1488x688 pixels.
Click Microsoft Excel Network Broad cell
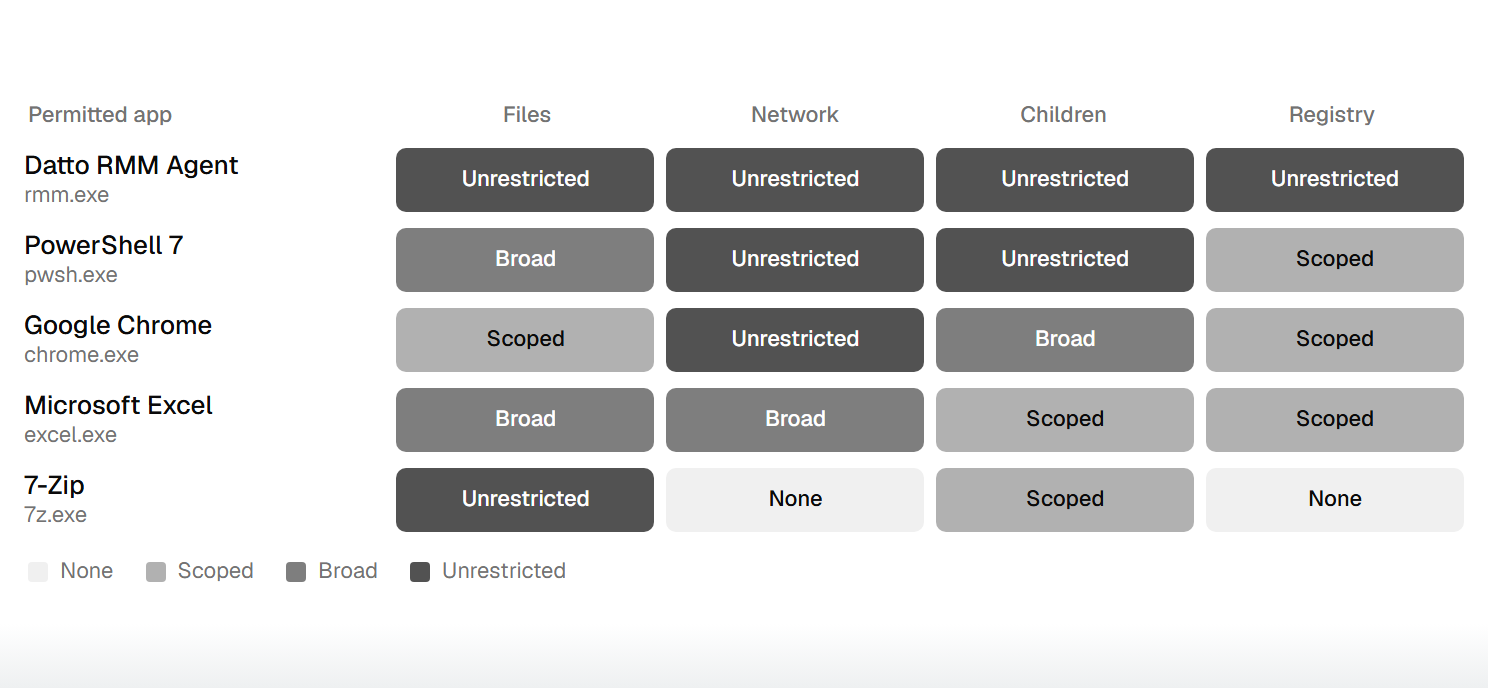(x=795, y=420)
